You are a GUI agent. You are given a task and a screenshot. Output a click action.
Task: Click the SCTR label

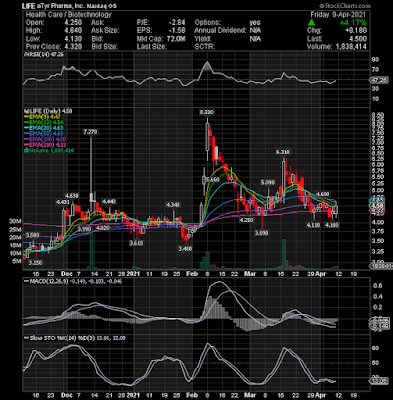tap(204, 47)
